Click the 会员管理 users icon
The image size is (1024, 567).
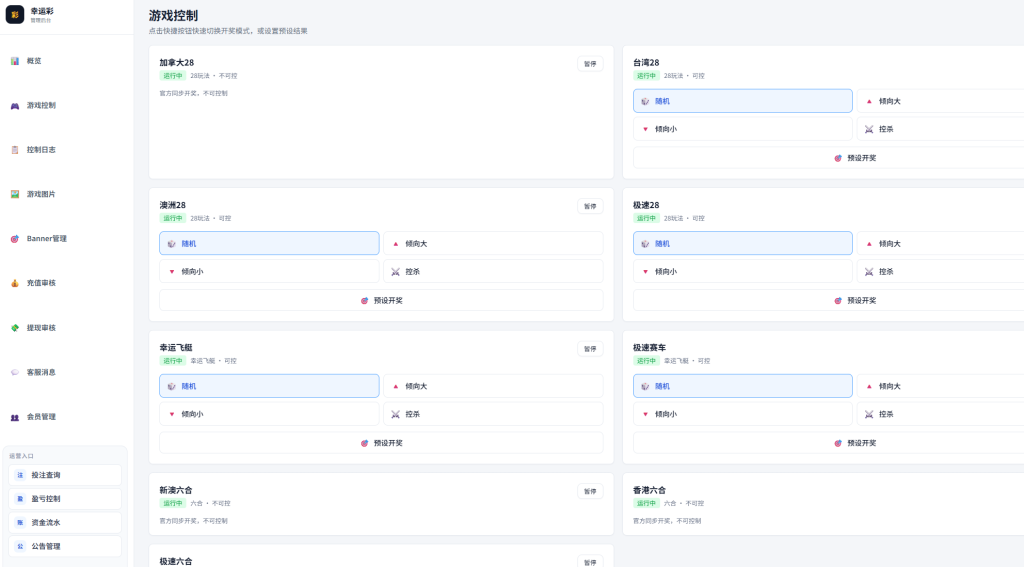[x=14, y=417]
